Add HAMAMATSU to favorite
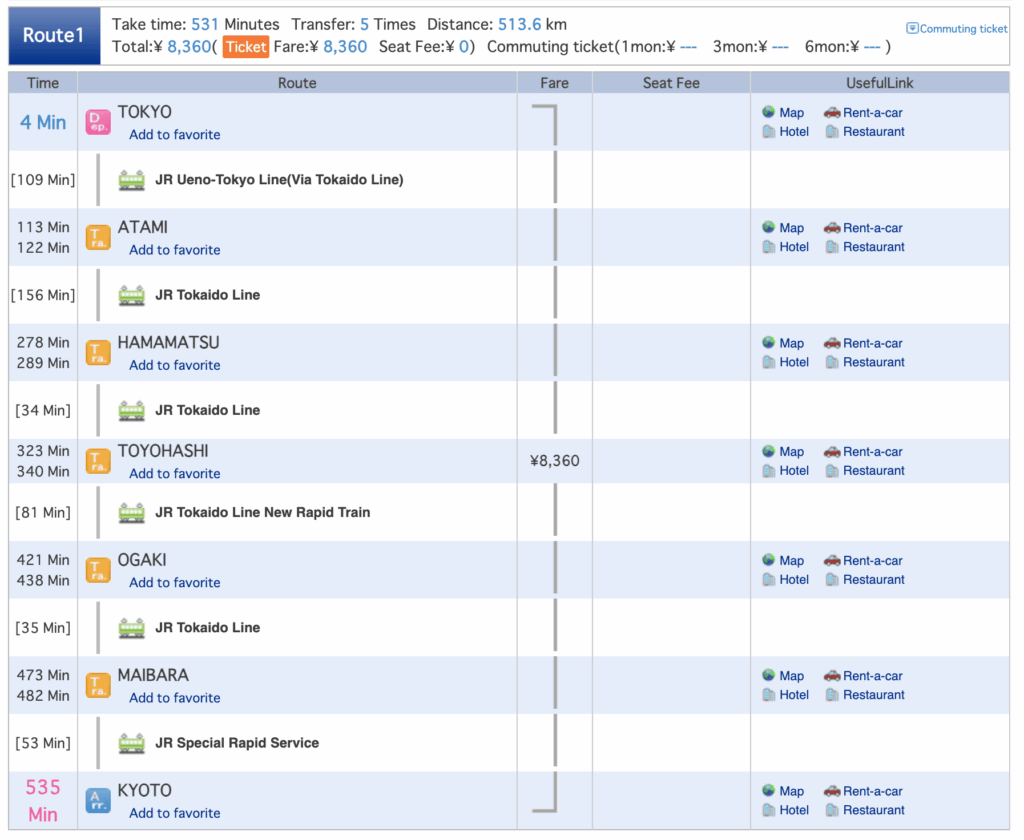 (x=174, y=365)
